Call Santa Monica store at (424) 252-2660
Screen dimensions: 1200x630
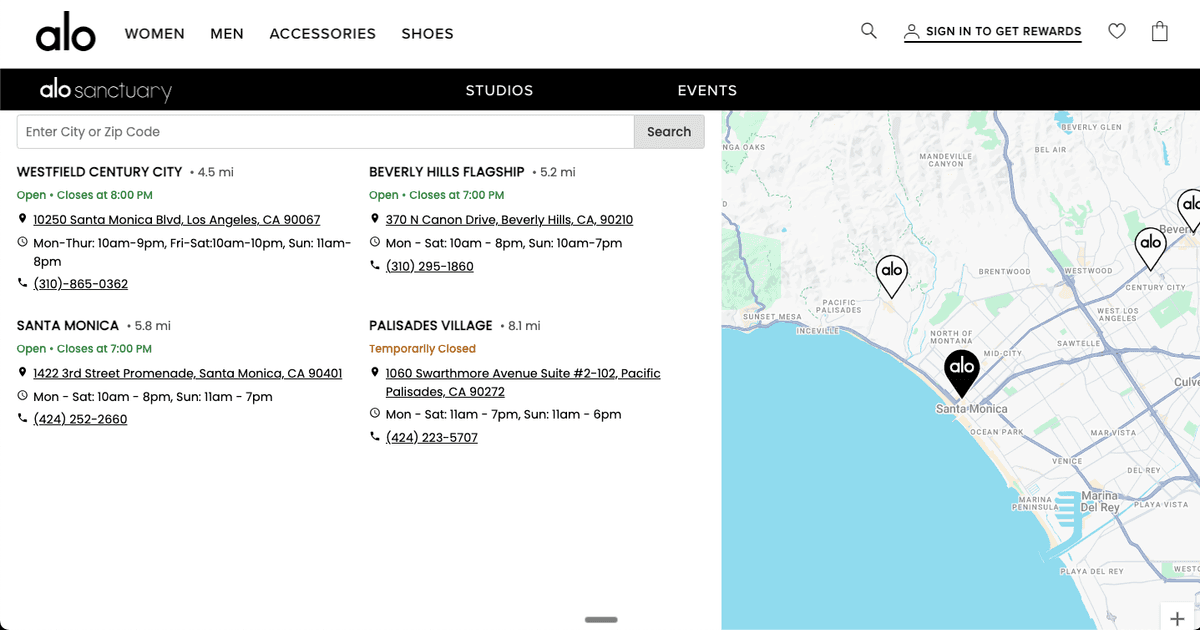[x=80, y=420]
